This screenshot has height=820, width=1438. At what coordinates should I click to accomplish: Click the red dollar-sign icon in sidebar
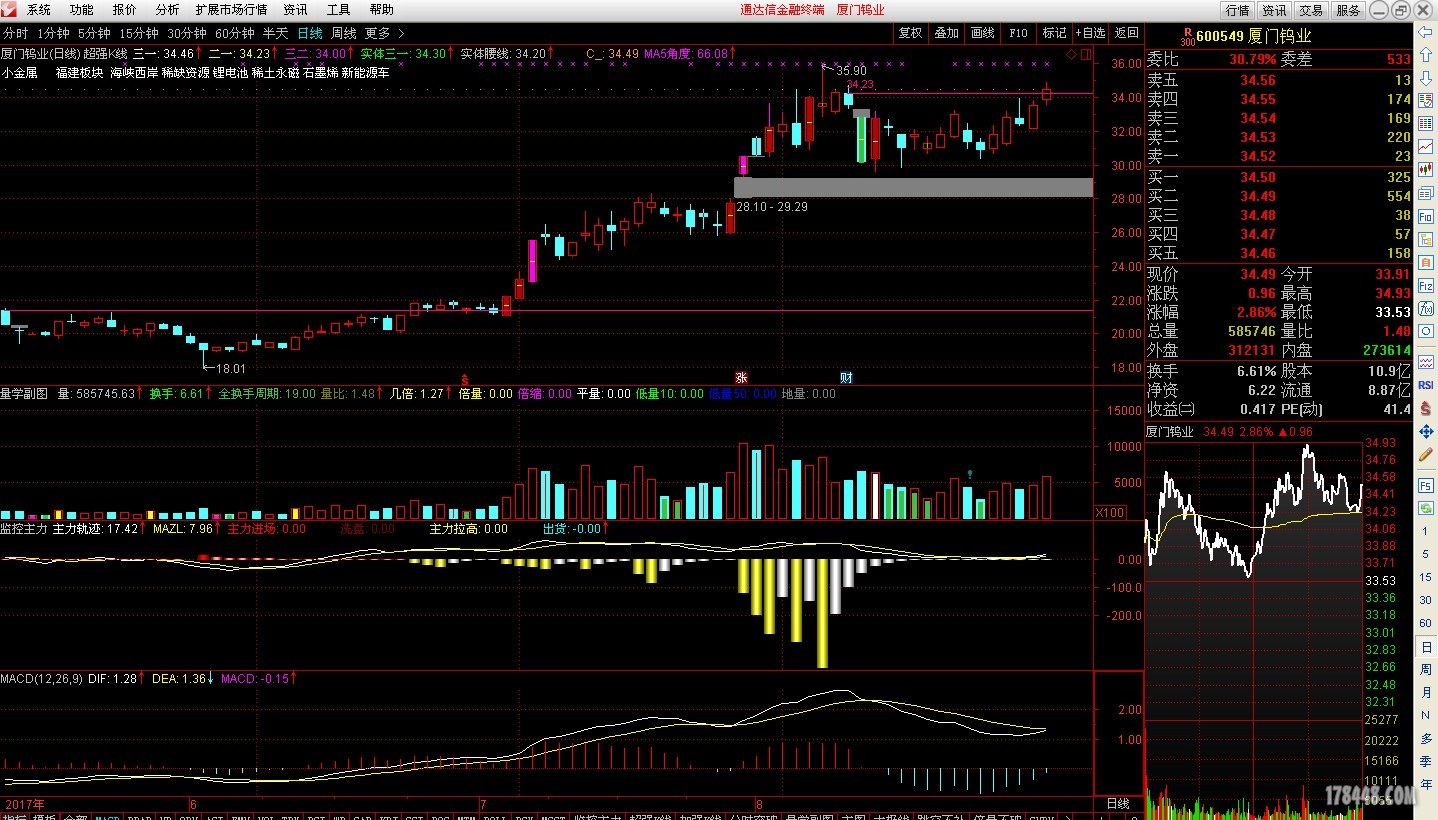click(1425, 407)
